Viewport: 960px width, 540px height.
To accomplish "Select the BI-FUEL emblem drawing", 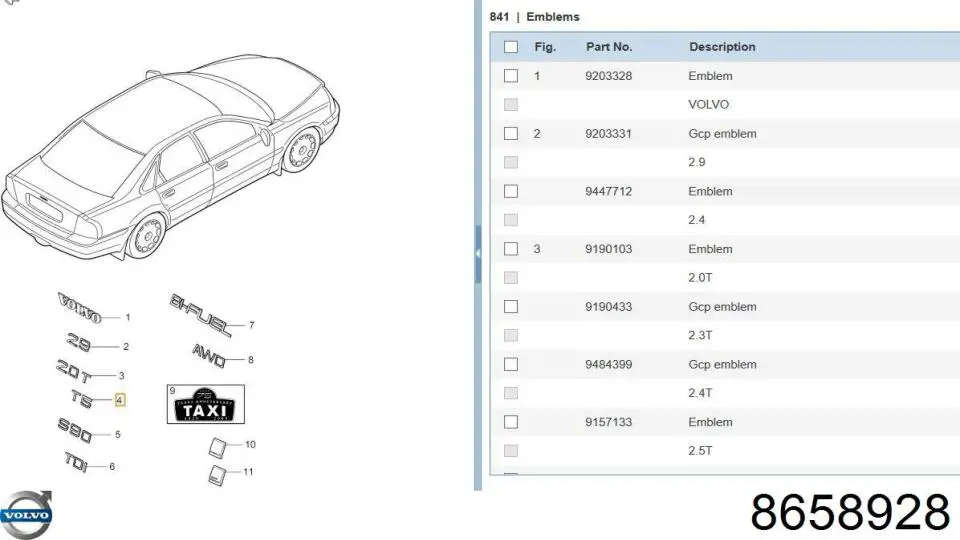I will pyautogui.click(x=200, y=315).
